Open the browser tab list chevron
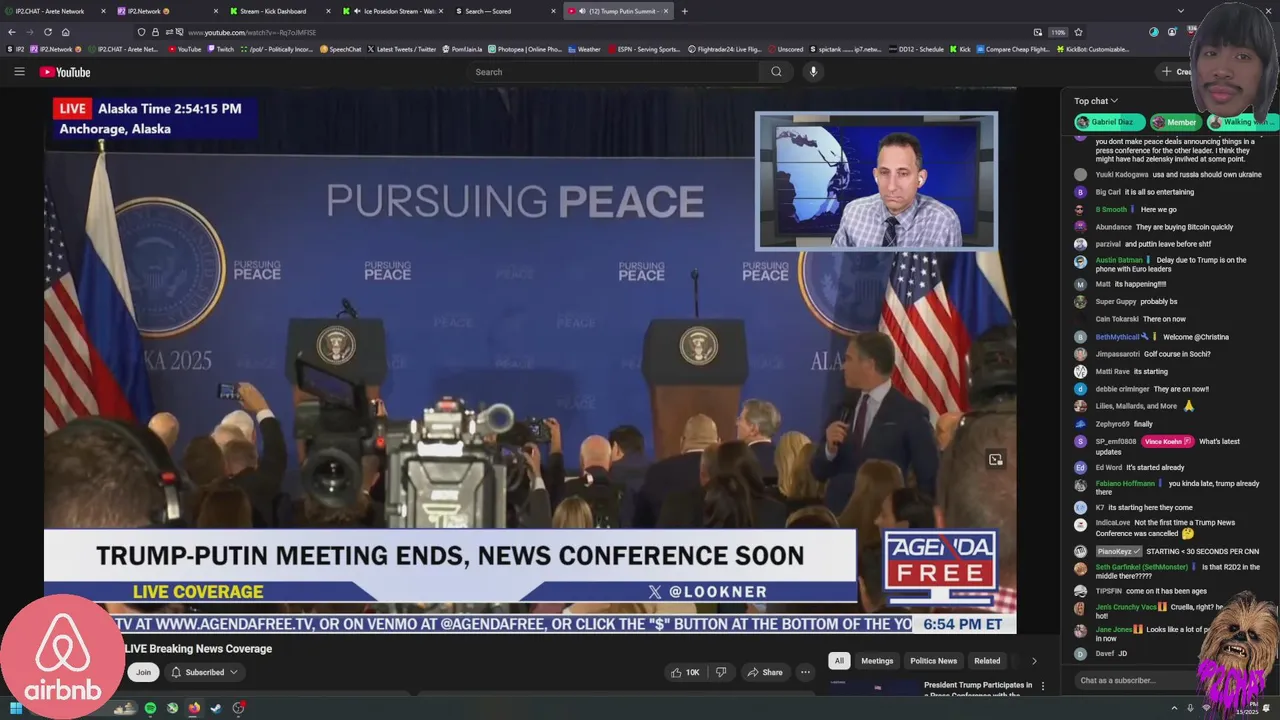Image resolution: width=1280 pixels, height=720 pixels. [x=1181, y=11]
